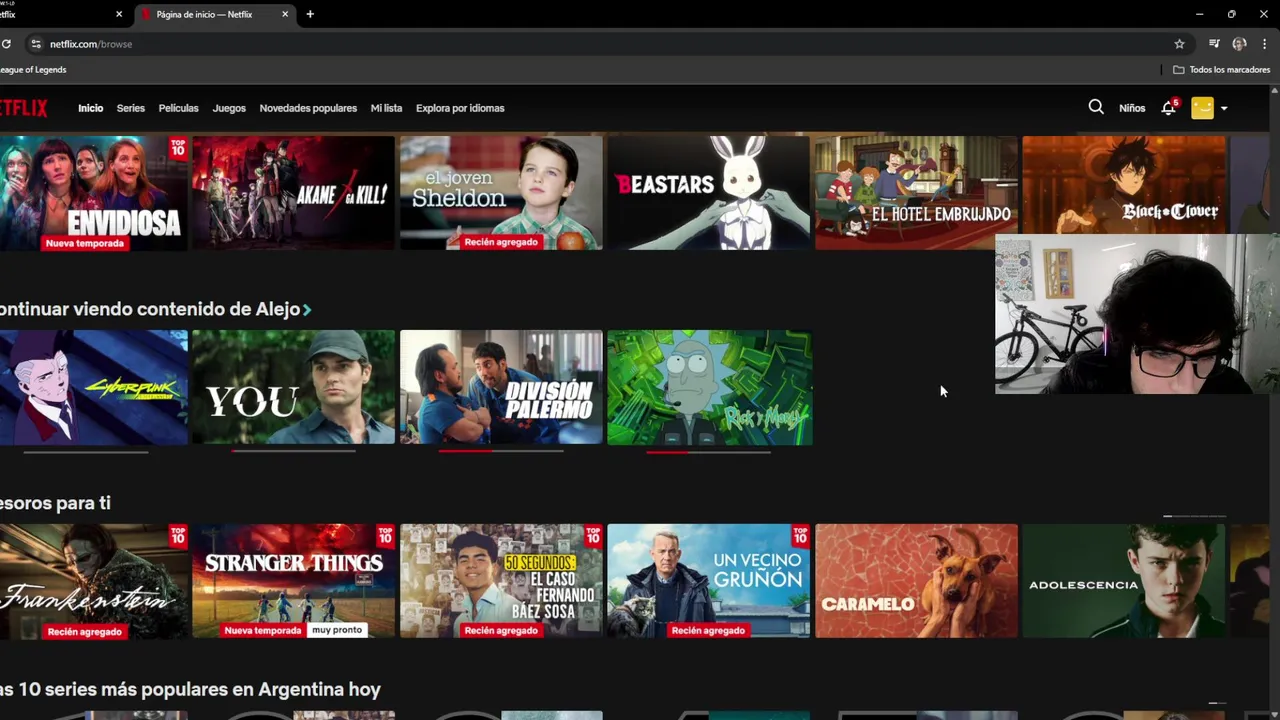Open Explora por idiomas
Image resolution: width=1280 pixels, height=720 pixels.
coord(460,108)
